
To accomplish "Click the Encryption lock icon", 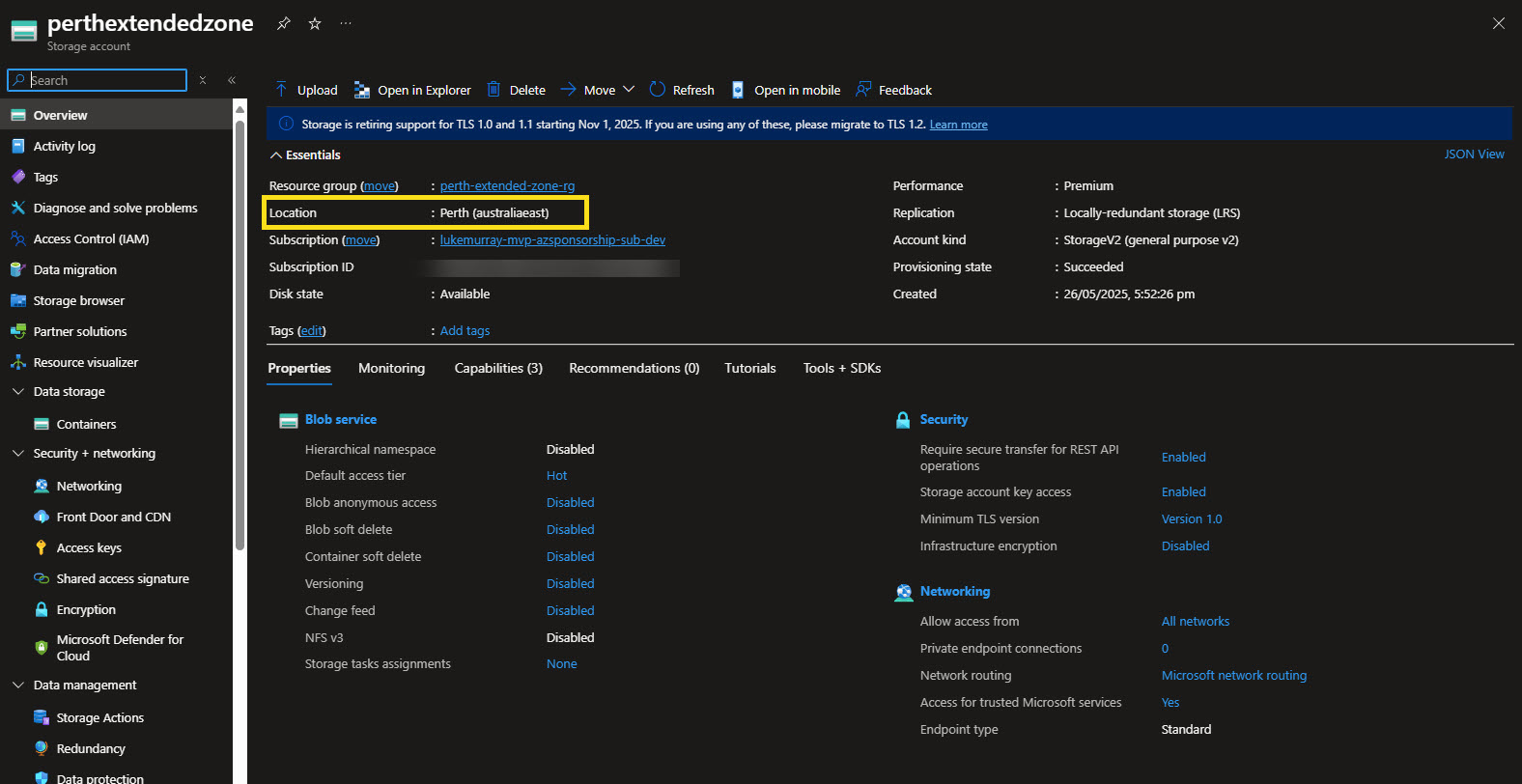I will click(x=41, y=609).
